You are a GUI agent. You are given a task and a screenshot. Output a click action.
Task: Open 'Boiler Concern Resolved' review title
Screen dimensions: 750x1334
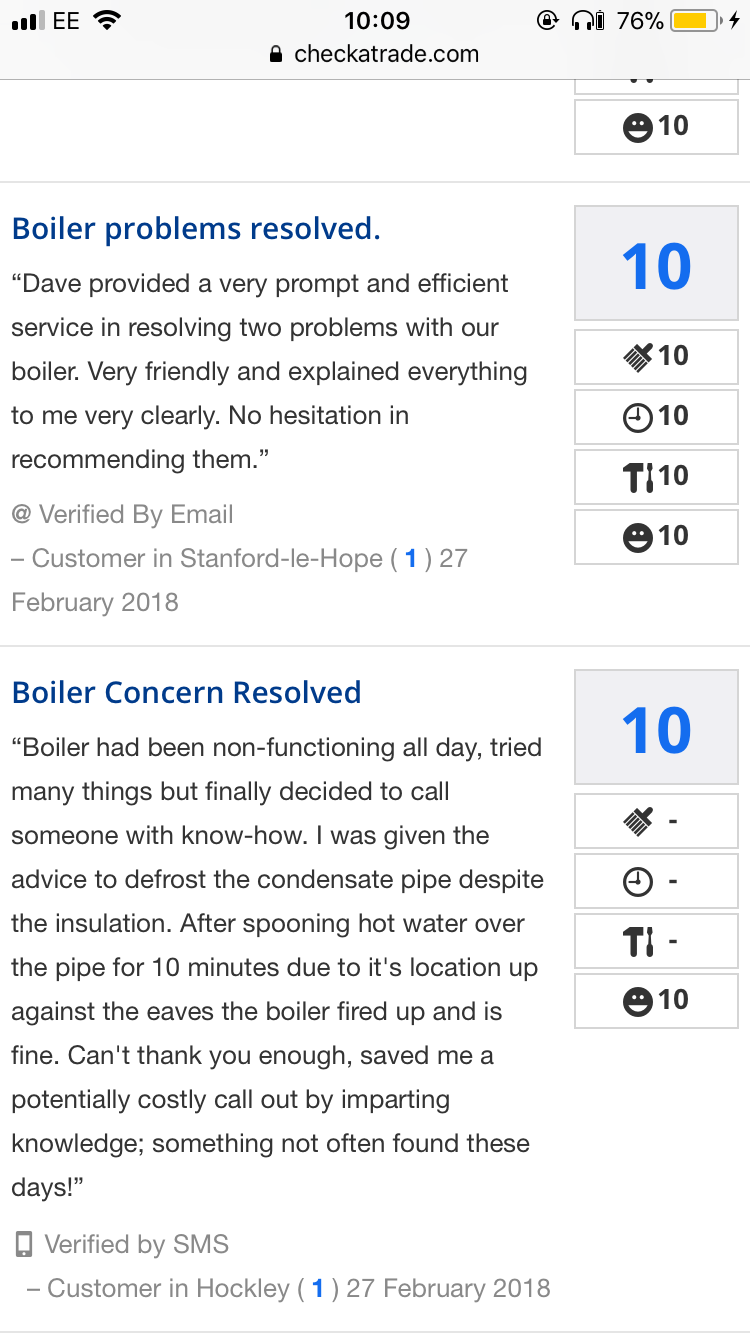[186, 692]
